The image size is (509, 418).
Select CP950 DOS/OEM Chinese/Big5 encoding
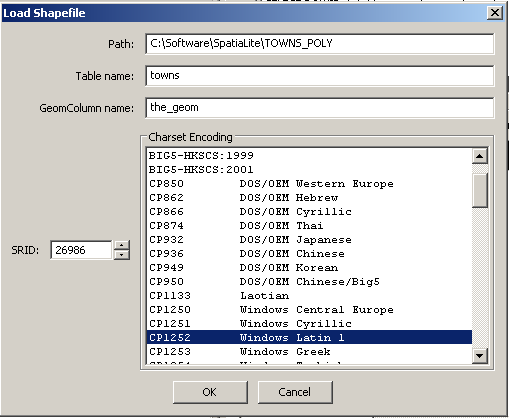(x=309, y=282)
